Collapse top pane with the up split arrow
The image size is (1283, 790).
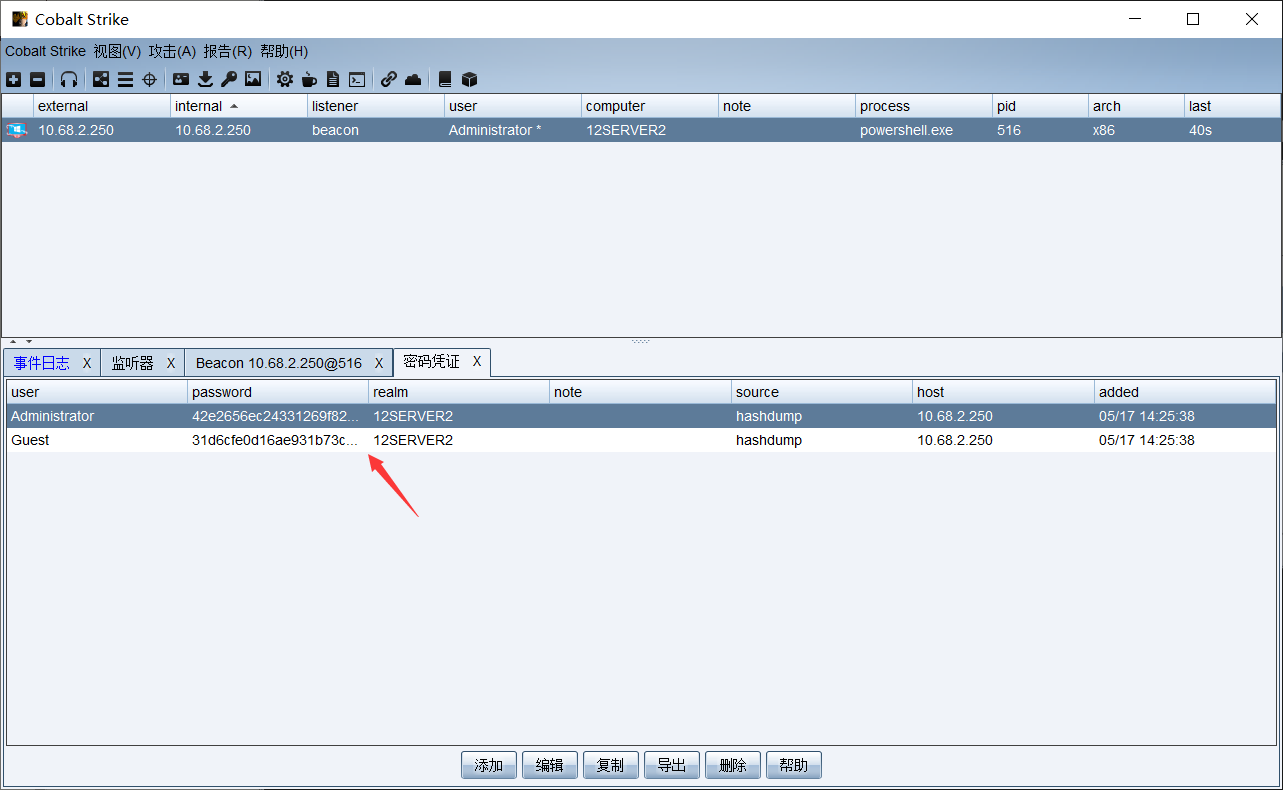pos(13,342)
